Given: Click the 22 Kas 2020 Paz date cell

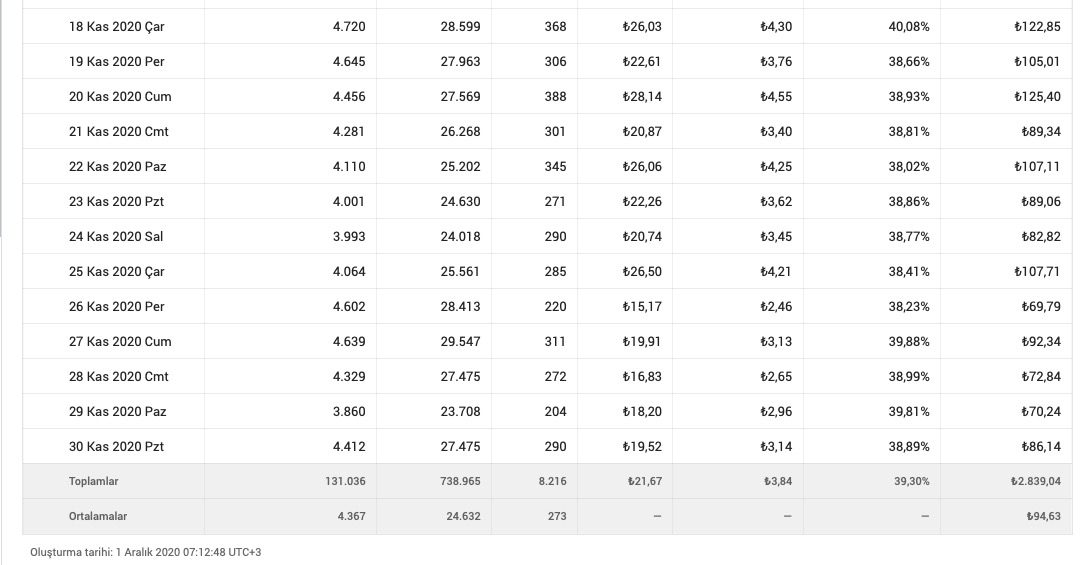Looking at the screenshot, I should [x=118, y=167].
